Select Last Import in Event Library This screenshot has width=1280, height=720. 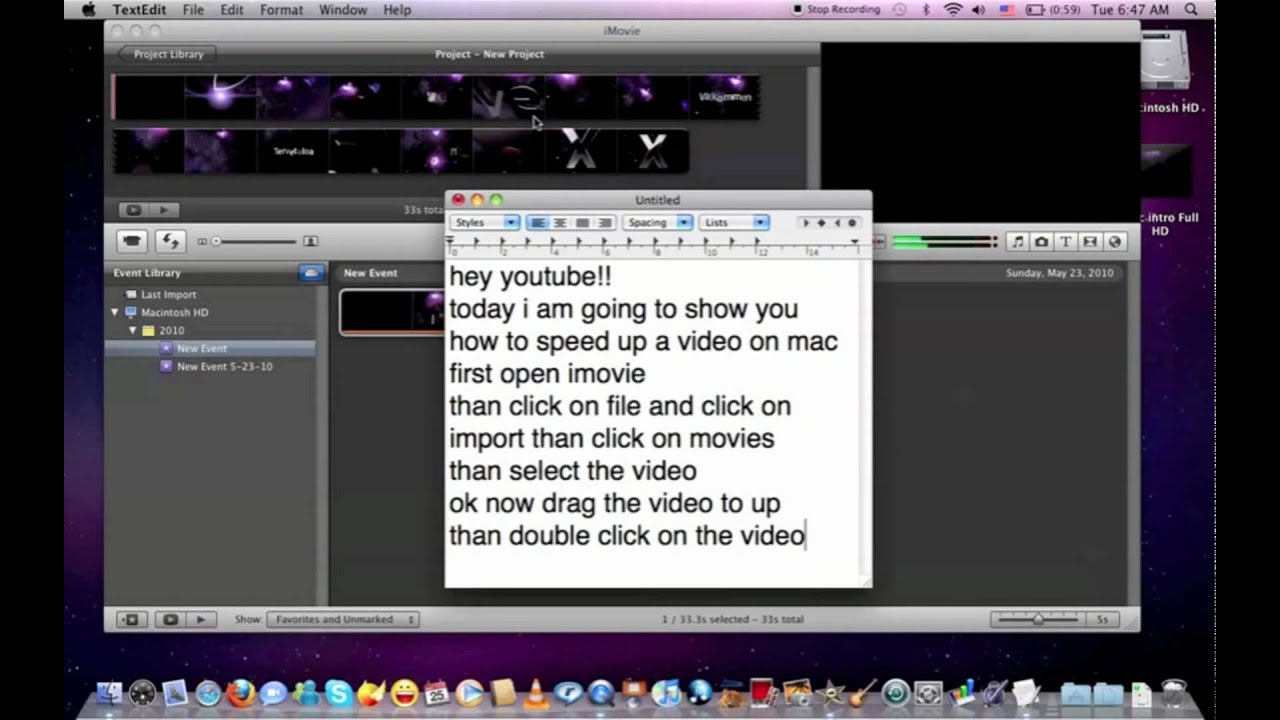(168, 294)
